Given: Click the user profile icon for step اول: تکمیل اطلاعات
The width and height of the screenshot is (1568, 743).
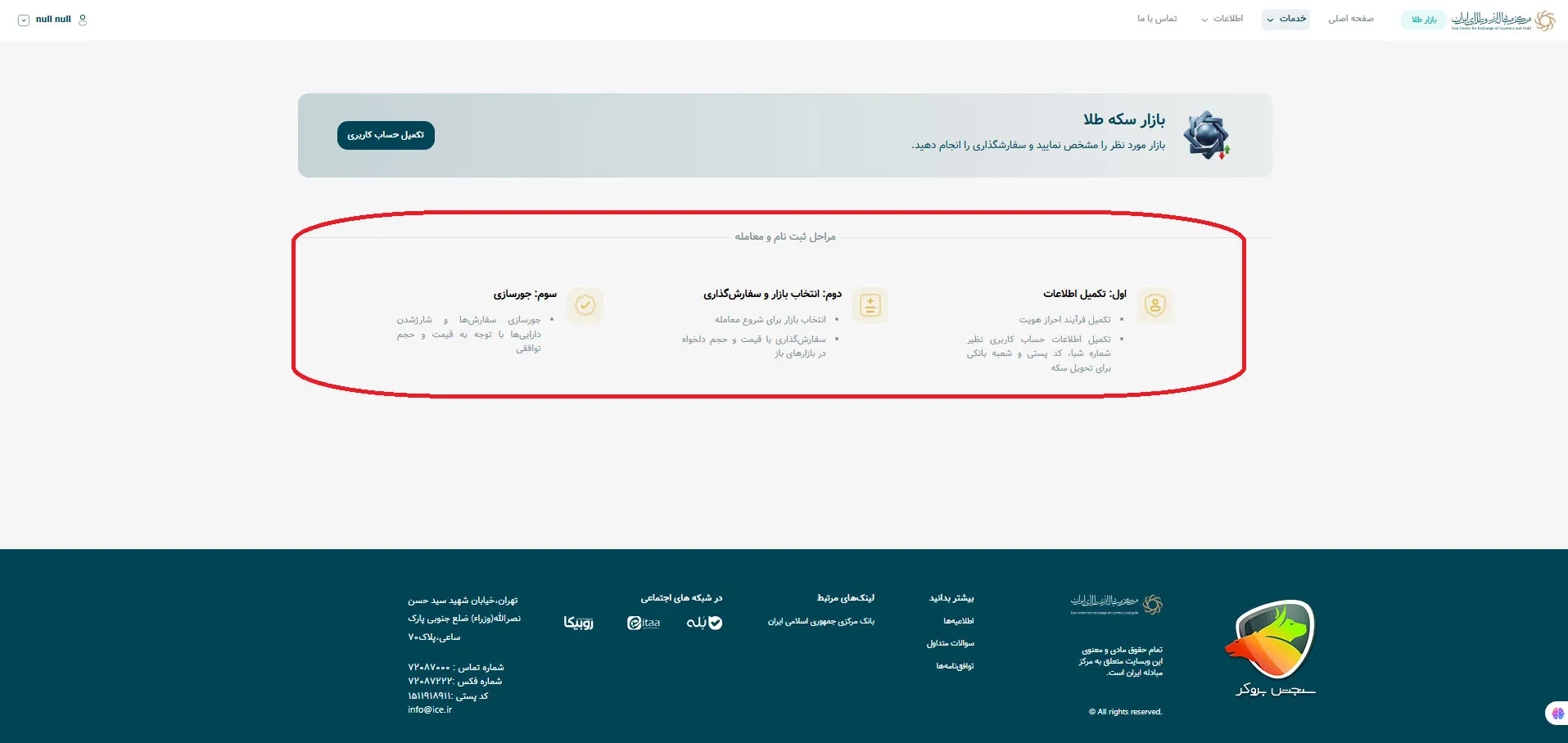Looking at the screenshot, I should (x=1155, y=305).
